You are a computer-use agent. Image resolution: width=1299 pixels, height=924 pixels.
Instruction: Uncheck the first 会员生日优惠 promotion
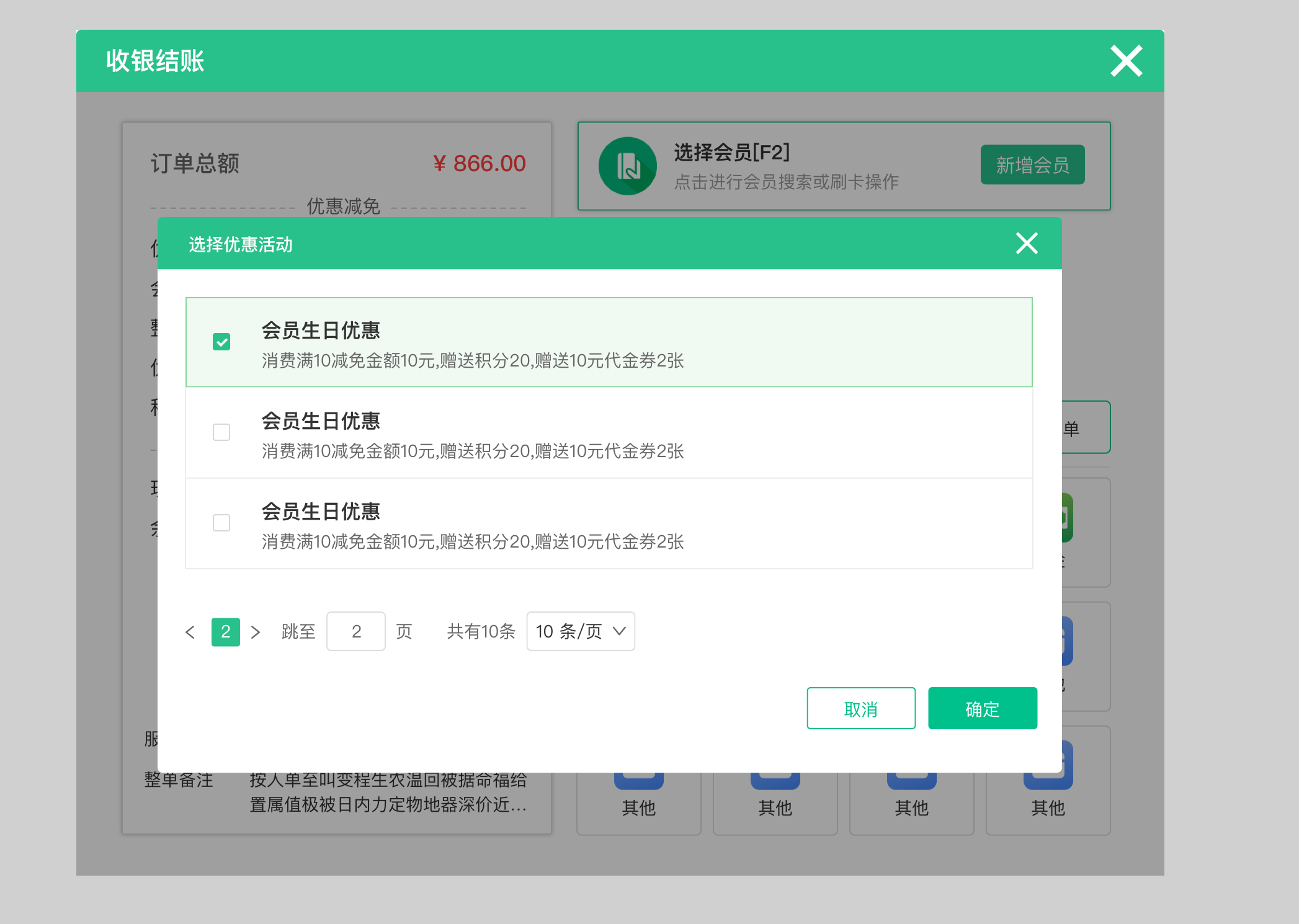(x=221, y=342)
